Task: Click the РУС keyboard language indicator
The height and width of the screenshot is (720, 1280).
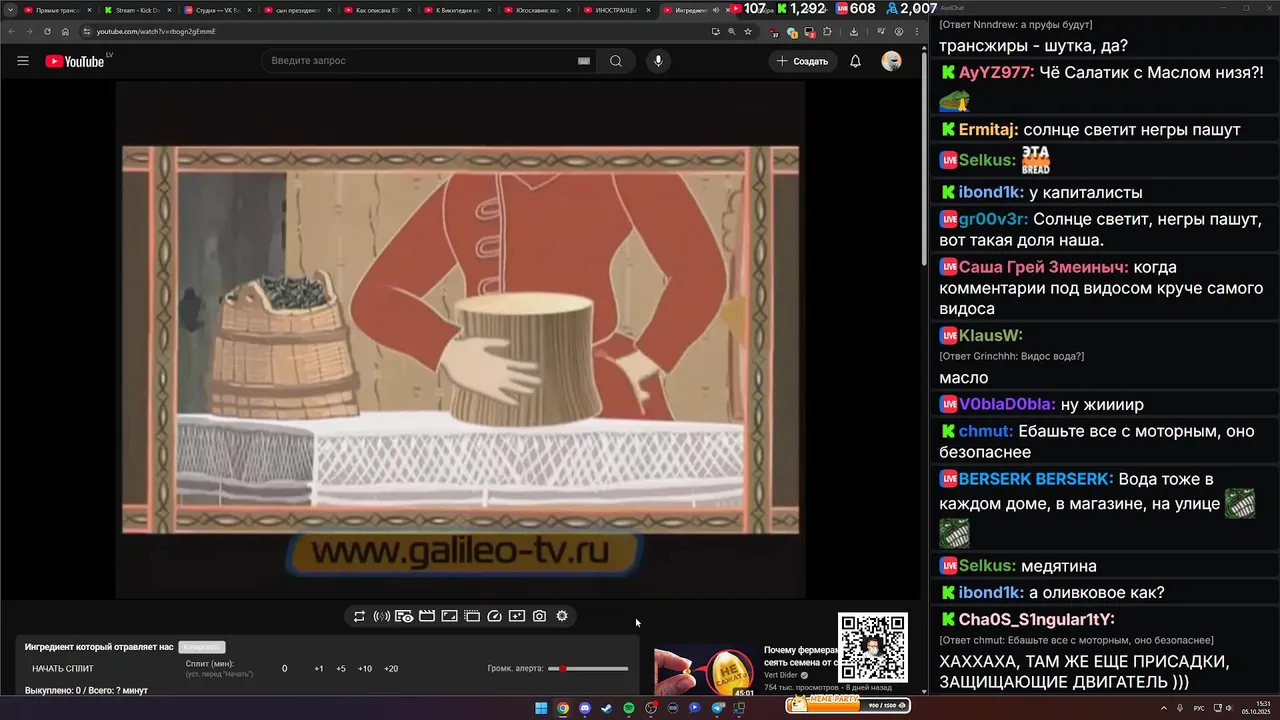Action: [x=1199, y=708]
